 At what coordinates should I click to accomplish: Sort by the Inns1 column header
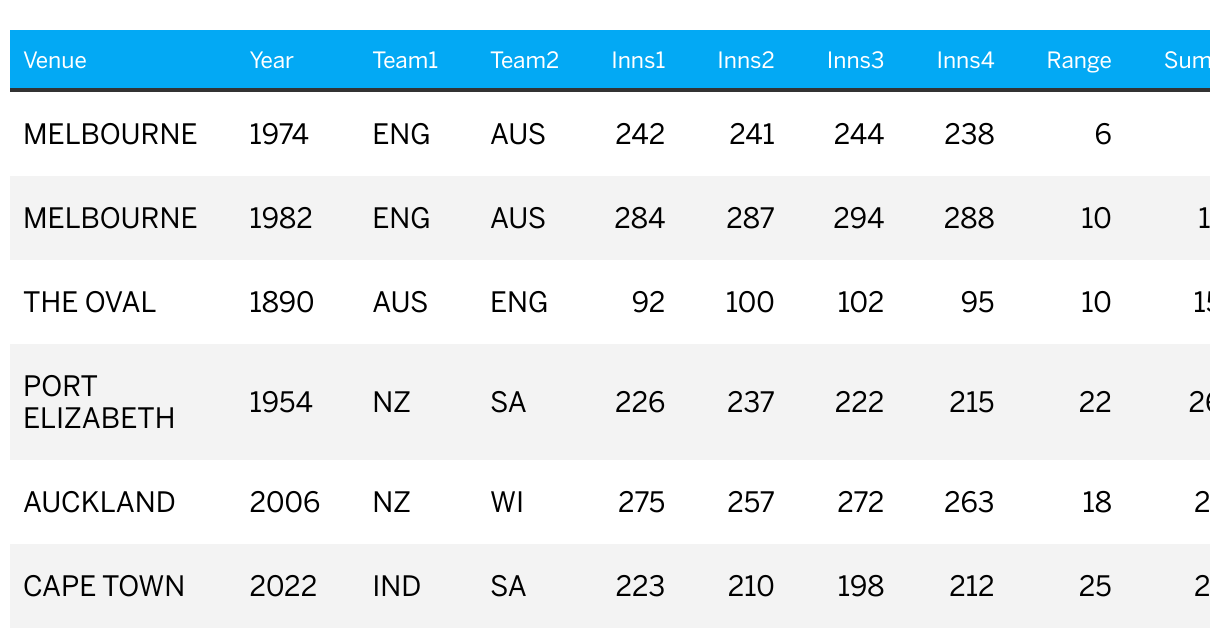[638, 60]
